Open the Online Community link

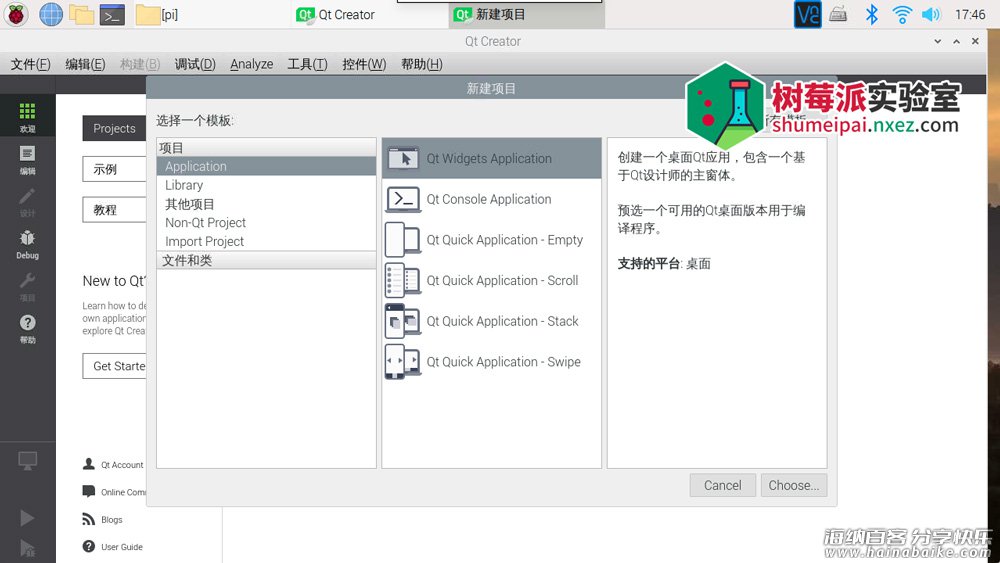123,492
